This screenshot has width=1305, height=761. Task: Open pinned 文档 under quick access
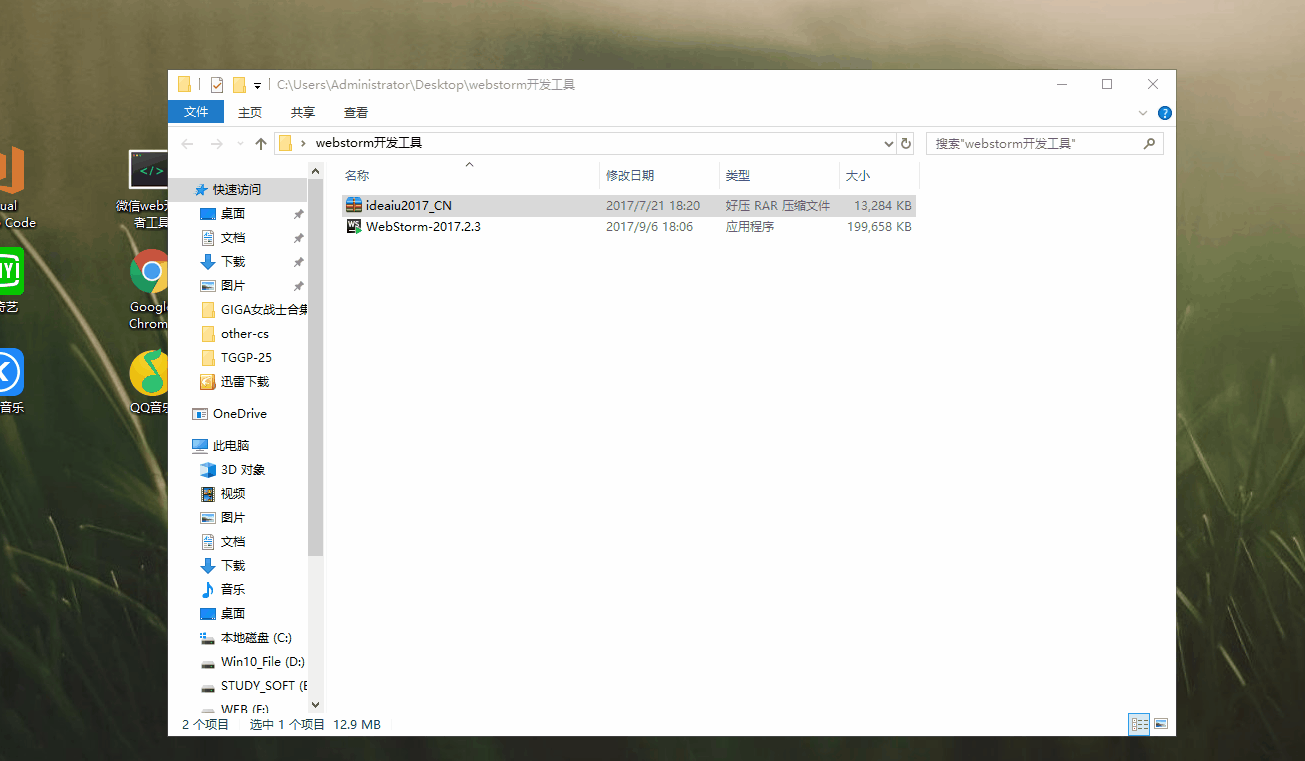[233, 237]
